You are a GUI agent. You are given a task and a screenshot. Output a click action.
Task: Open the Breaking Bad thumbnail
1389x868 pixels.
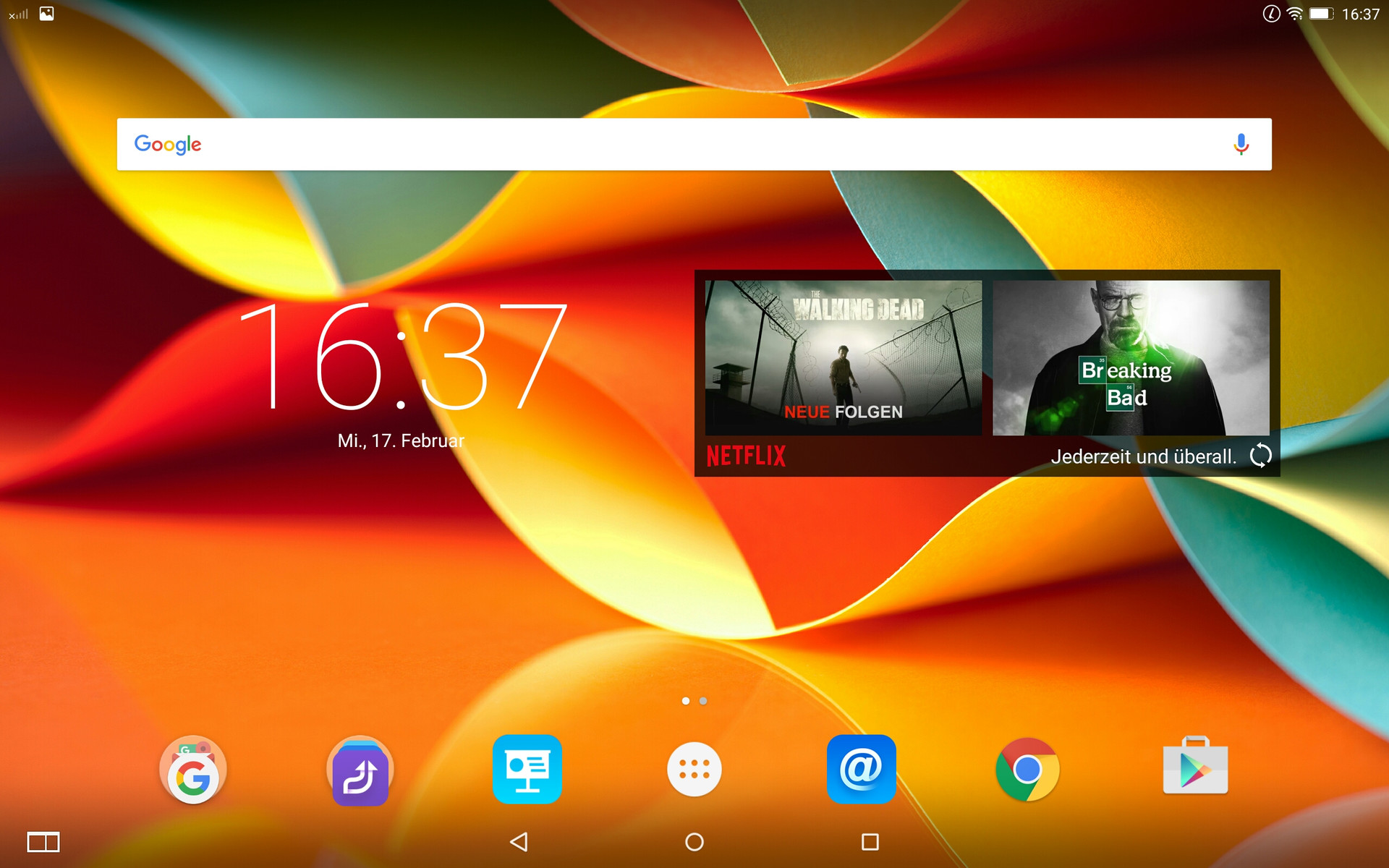1131,357
